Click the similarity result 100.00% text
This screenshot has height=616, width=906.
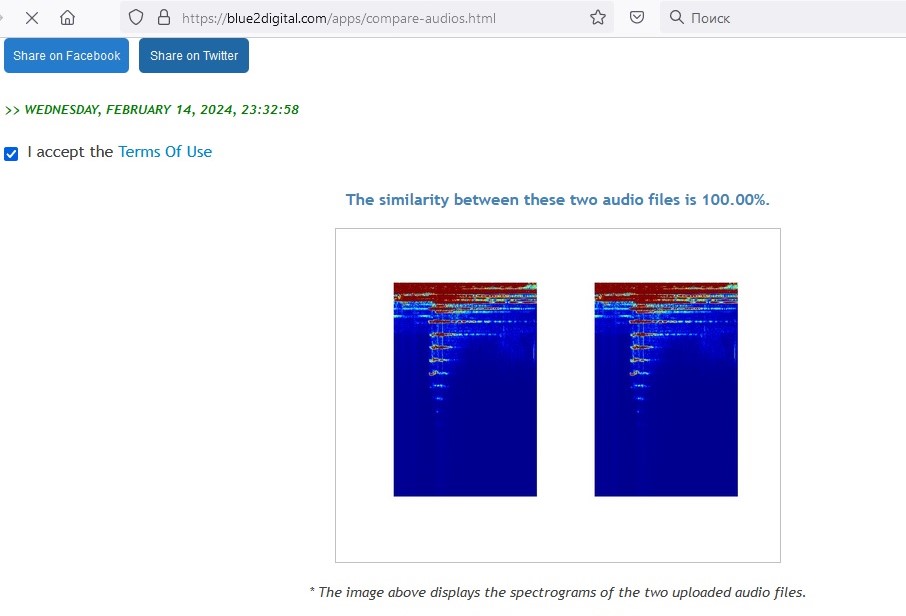click(558, 199)
